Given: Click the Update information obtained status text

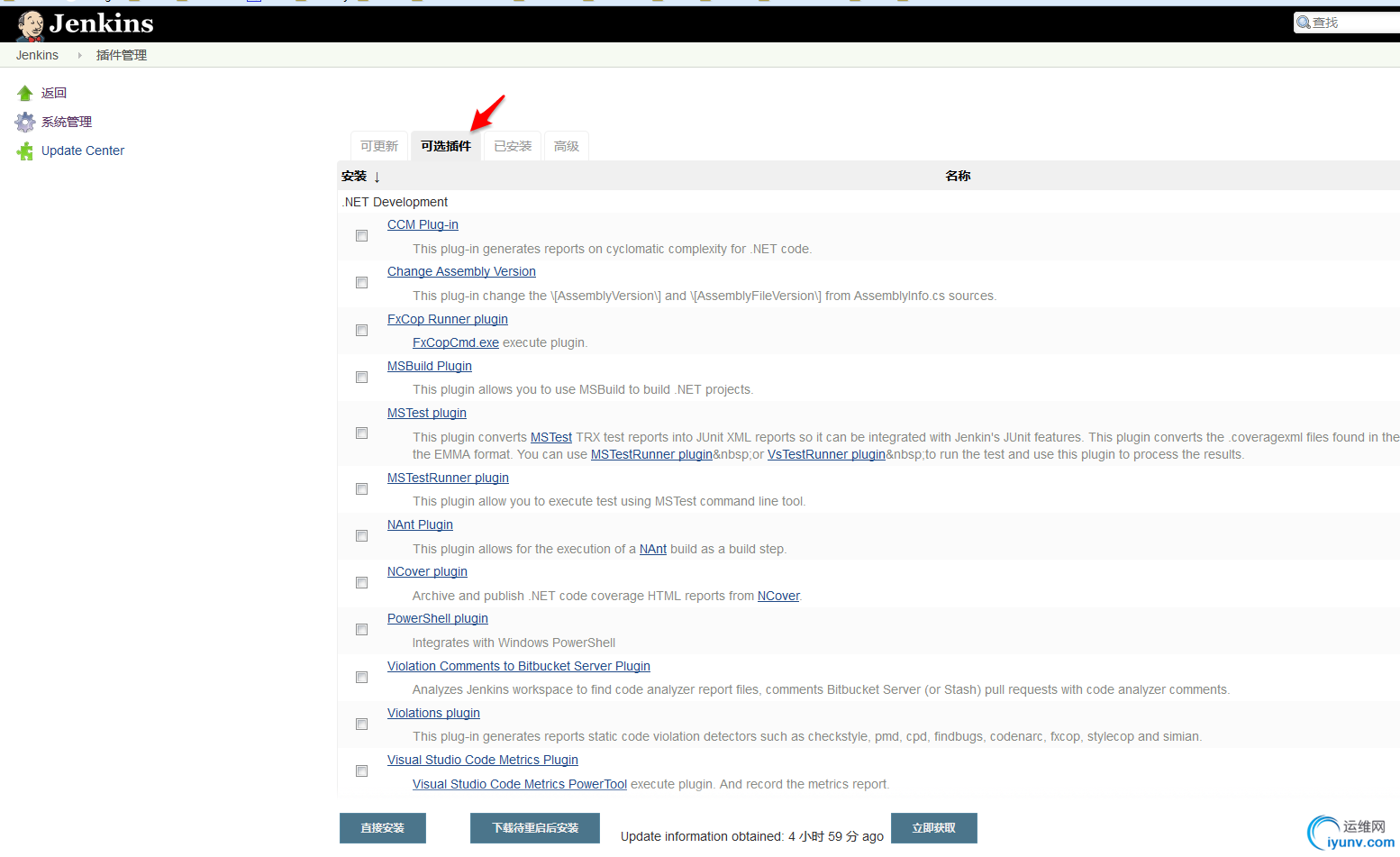Looking at the screenshot, I should 752,836.
